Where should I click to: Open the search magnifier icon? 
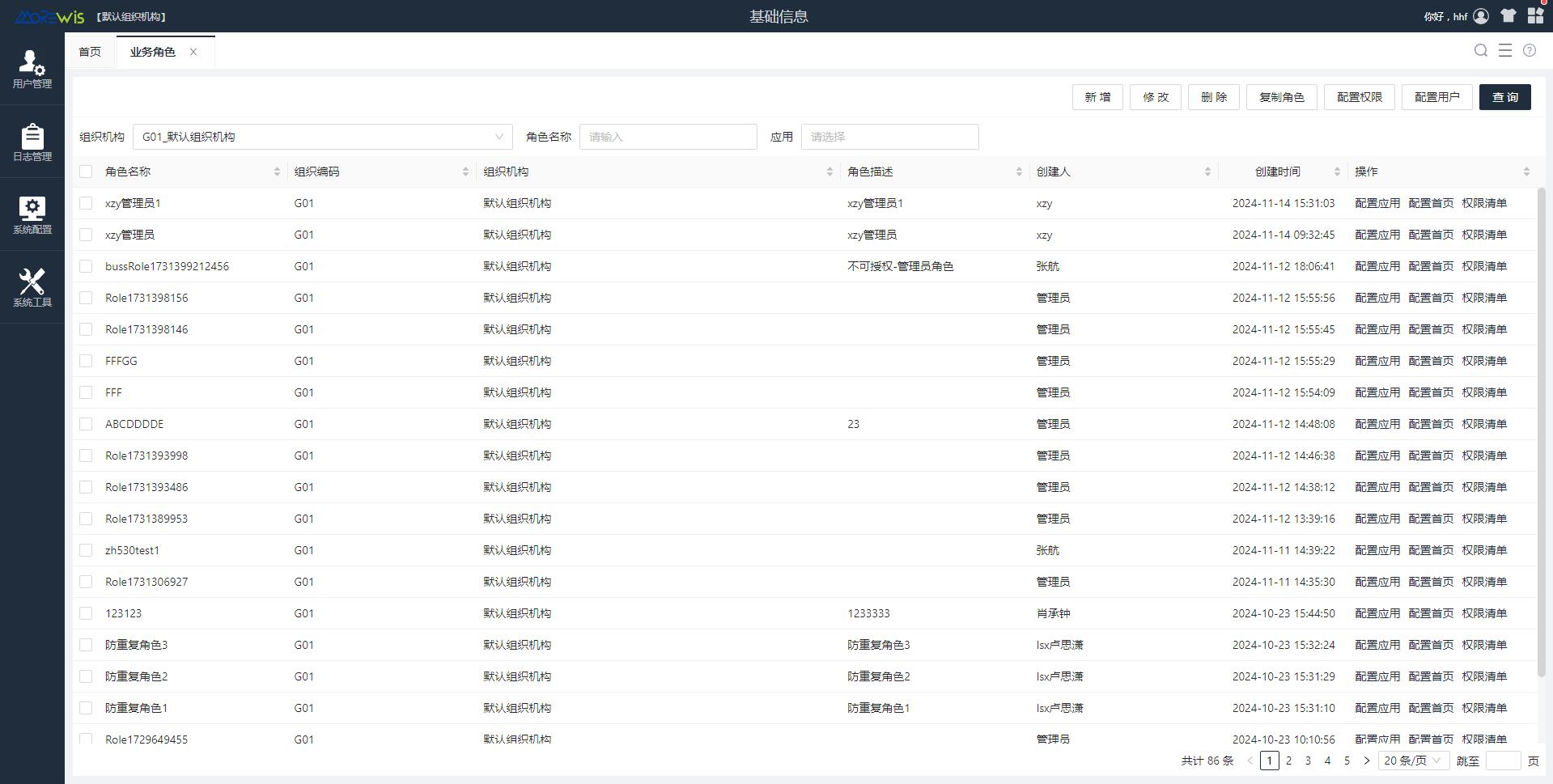1480,50
